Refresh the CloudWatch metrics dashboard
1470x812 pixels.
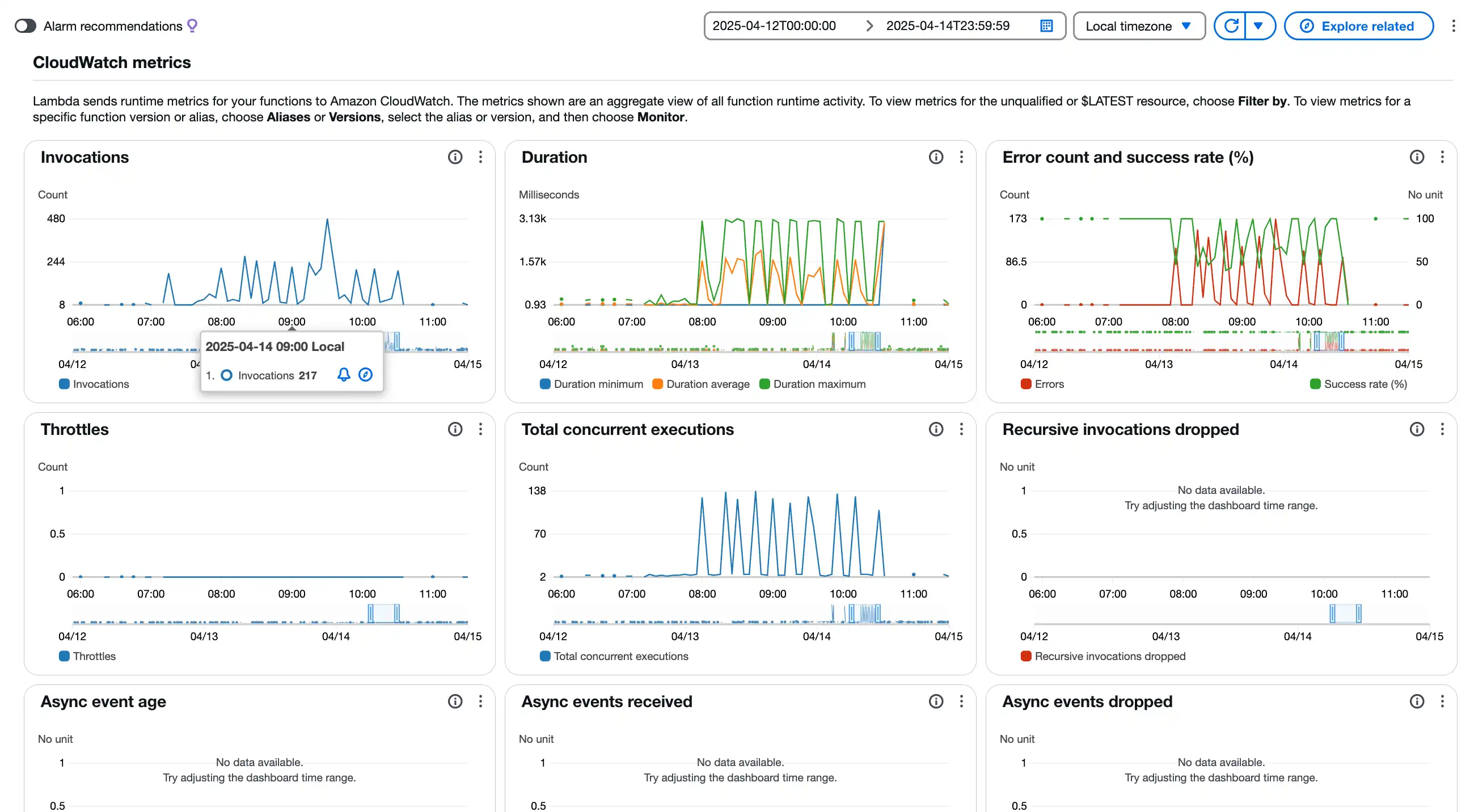point(1230,26)
